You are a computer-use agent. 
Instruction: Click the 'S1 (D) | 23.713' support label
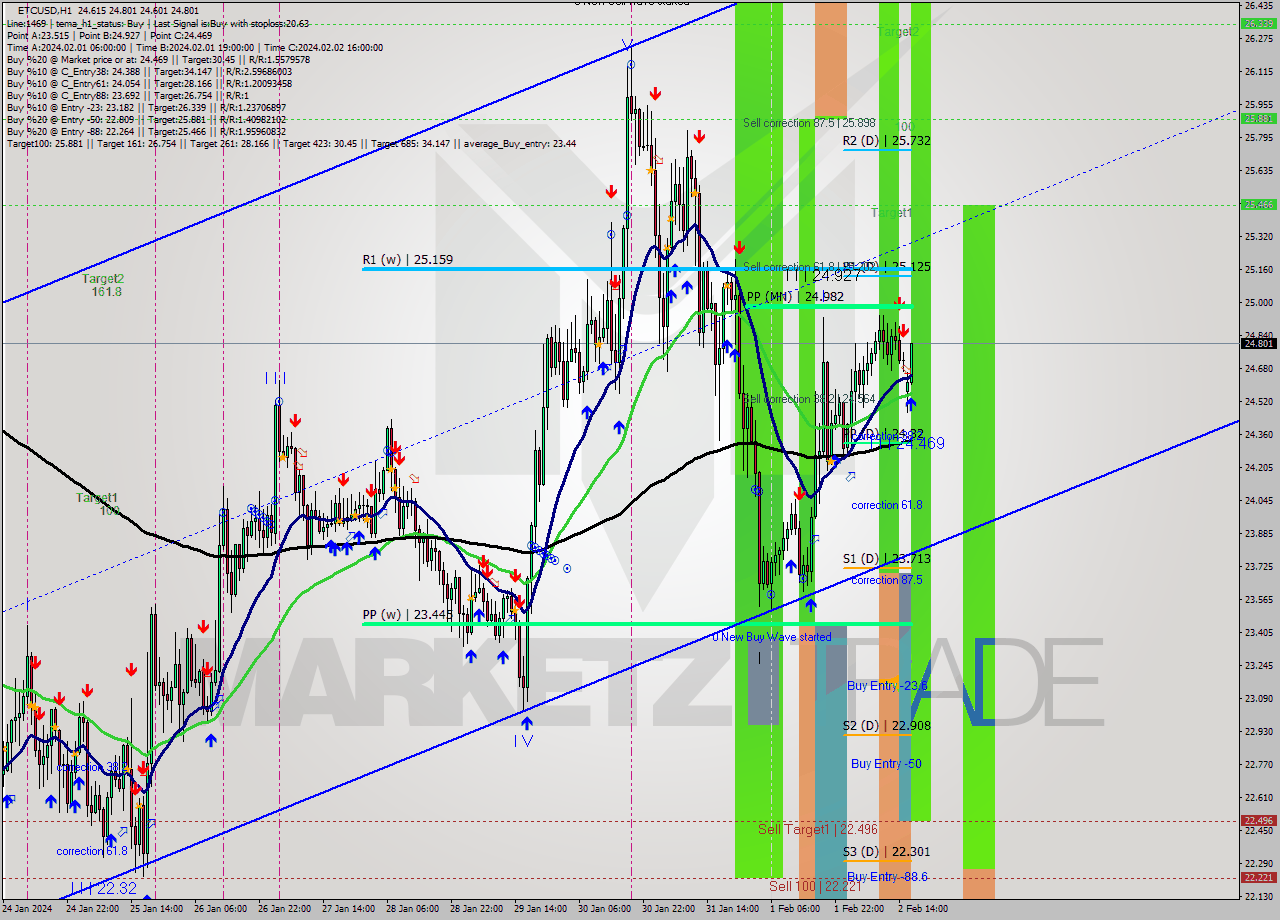[x=887, y=559]
